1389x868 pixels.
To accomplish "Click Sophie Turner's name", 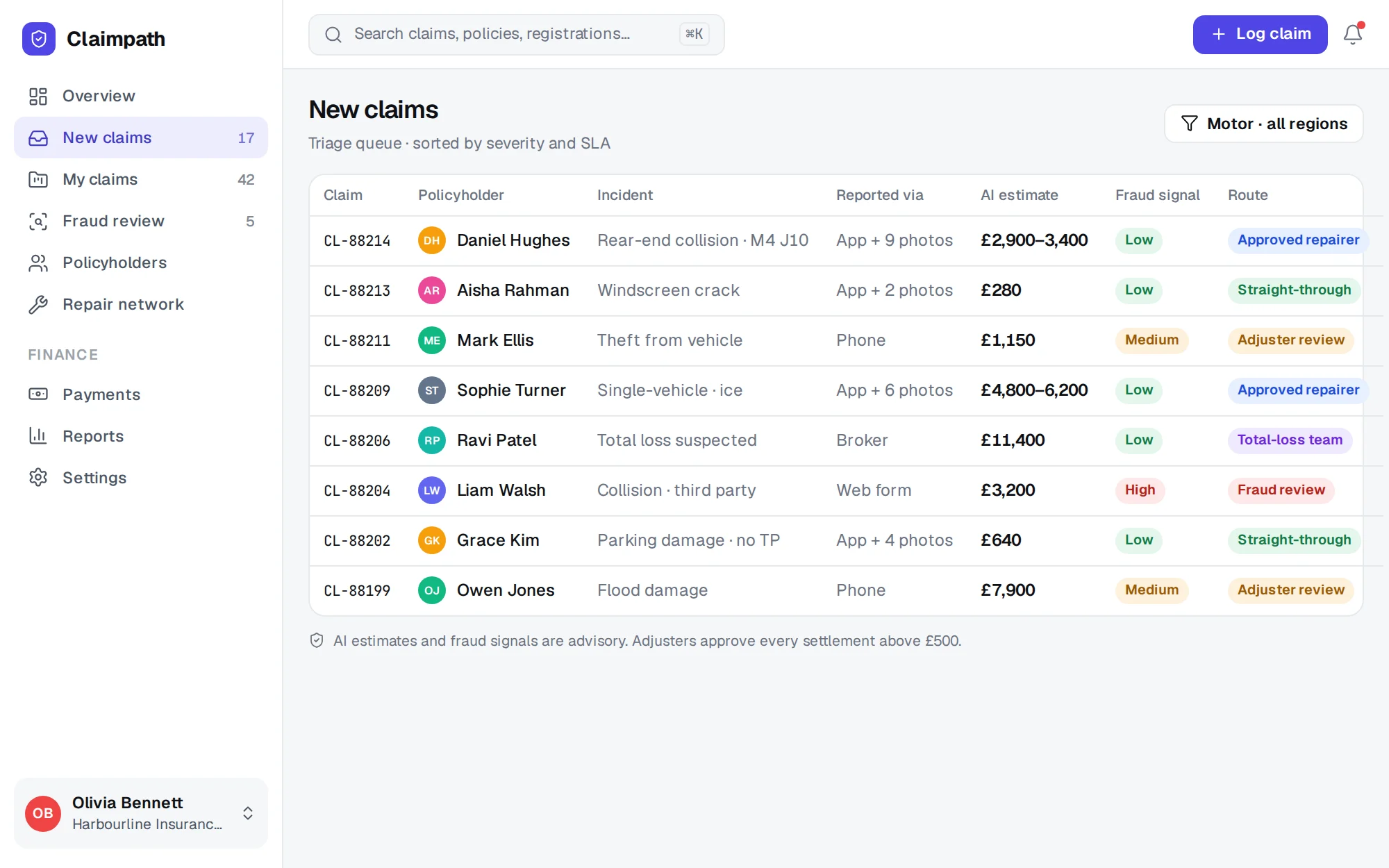I will tap(511, 390).
